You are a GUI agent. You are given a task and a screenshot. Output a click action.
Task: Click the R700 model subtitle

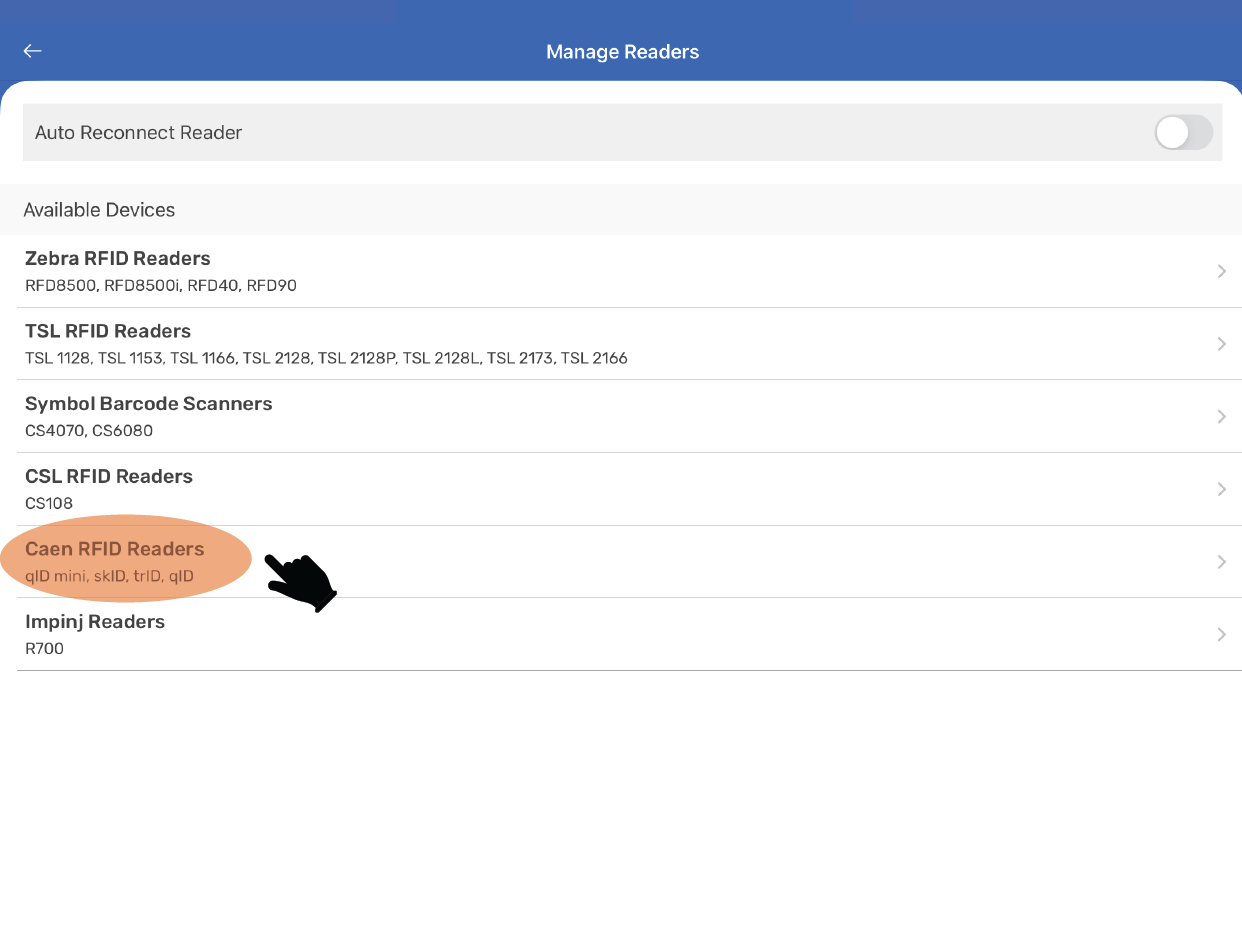pos(44,649)
